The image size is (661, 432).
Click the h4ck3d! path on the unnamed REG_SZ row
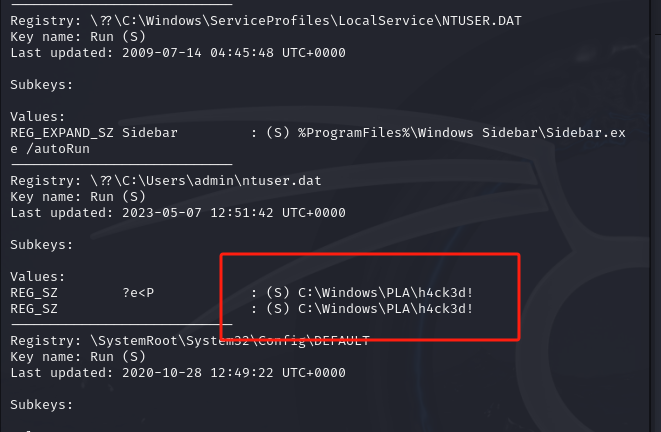click(385, 309)
